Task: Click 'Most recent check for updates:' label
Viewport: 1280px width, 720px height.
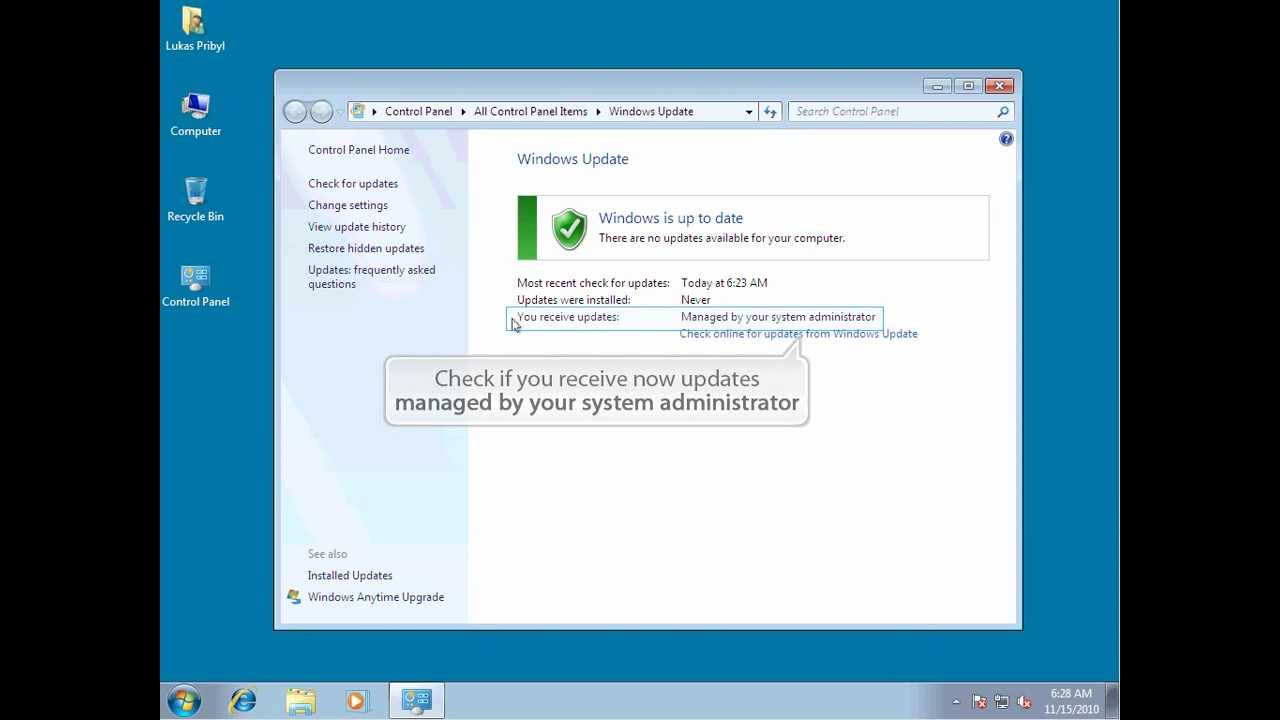Action: click(593, 283)
